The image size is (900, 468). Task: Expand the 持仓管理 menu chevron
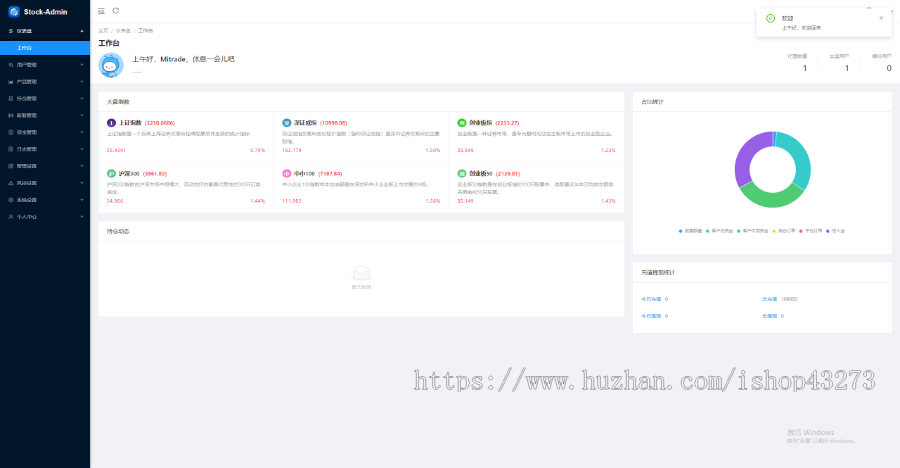coord(82,99)
